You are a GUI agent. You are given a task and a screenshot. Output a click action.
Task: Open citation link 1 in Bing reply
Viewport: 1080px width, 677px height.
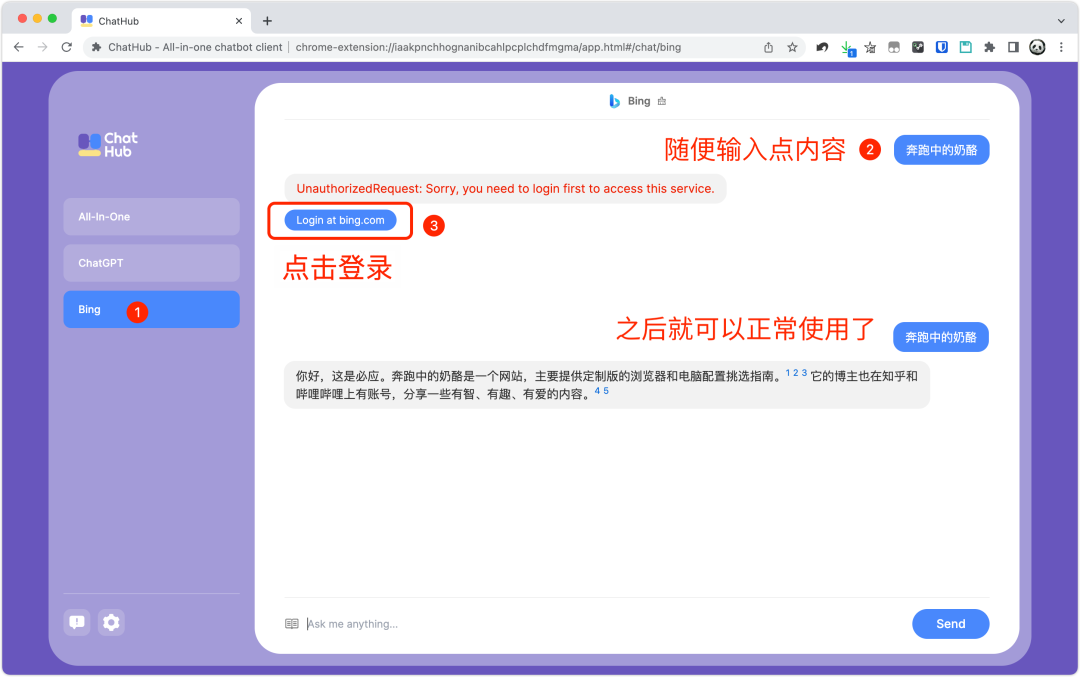point(788,373)
